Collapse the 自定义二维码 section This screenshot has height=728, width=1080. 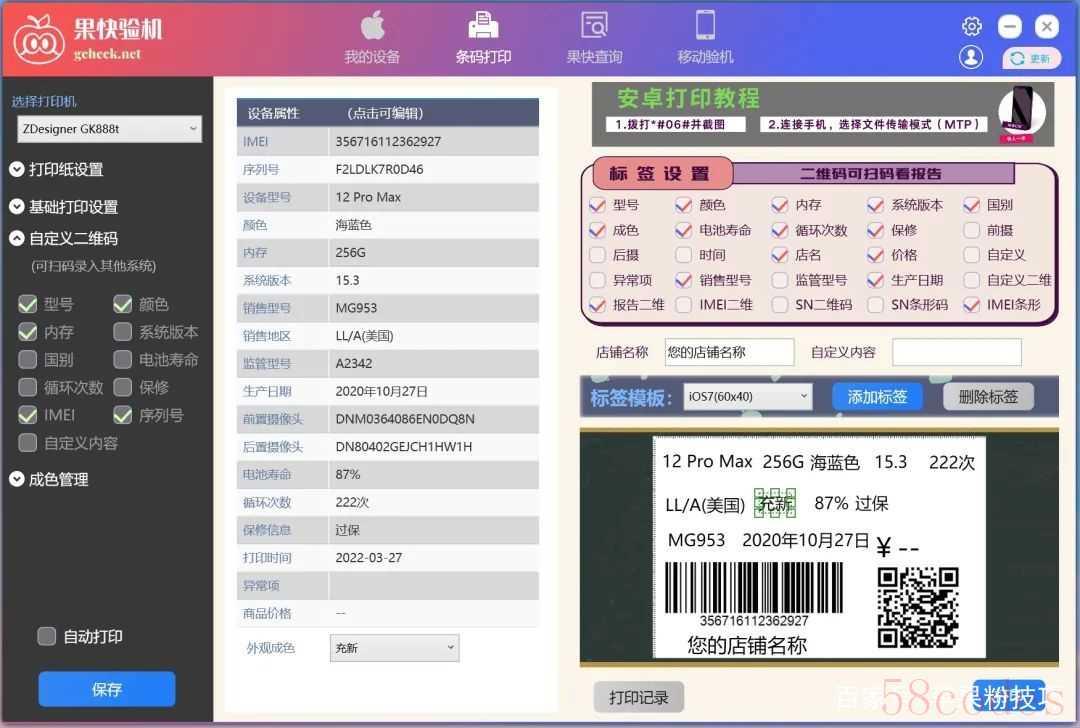(63, 238)
